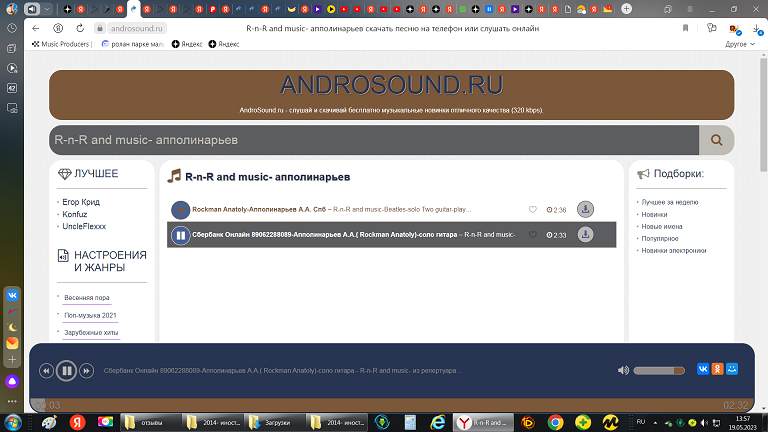Click page vertical scrollbar
This screenshot has height=432, width=768.
tap(763, 115)
